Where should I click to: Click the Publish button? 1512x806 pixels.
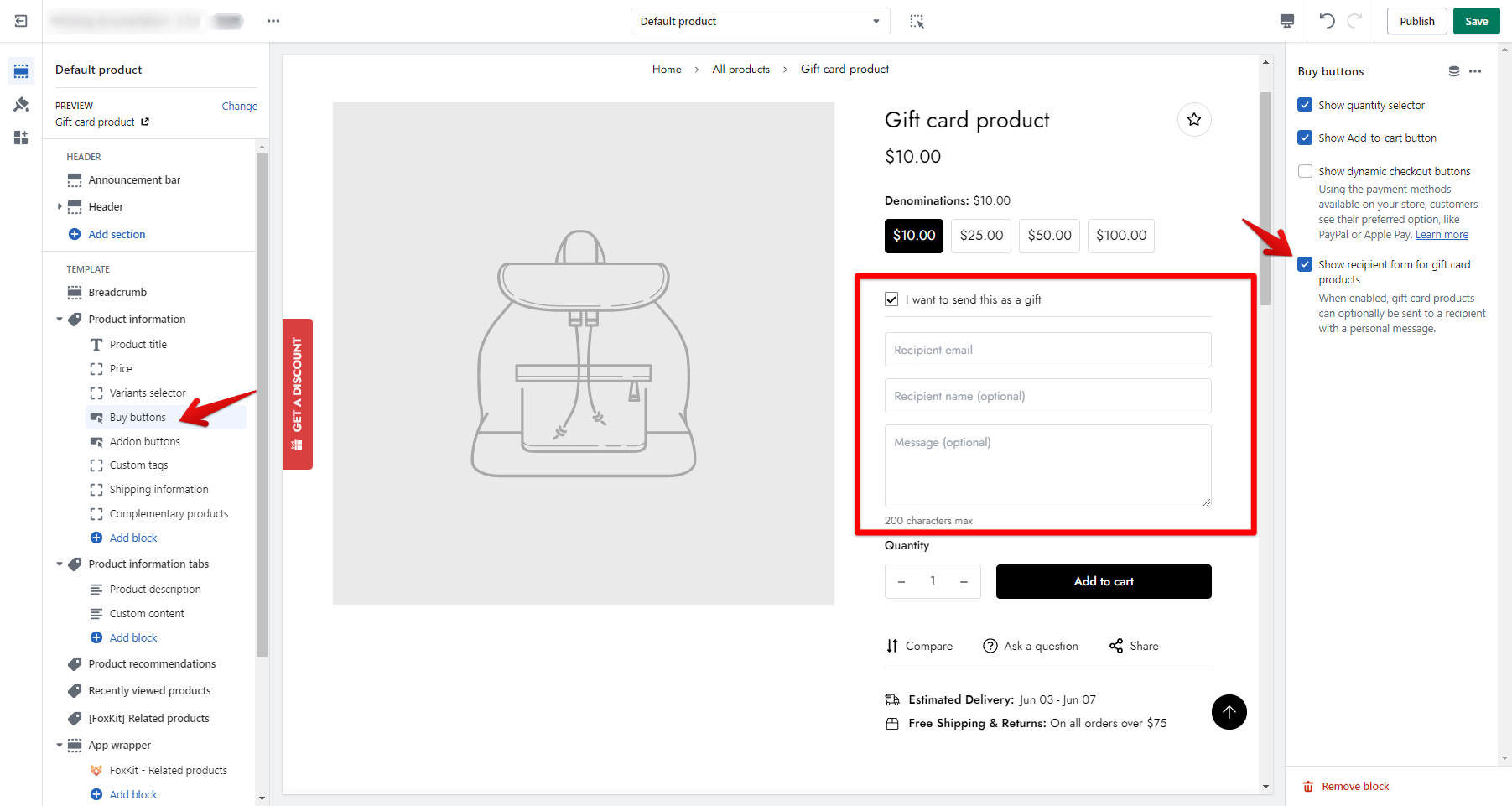1416,21
